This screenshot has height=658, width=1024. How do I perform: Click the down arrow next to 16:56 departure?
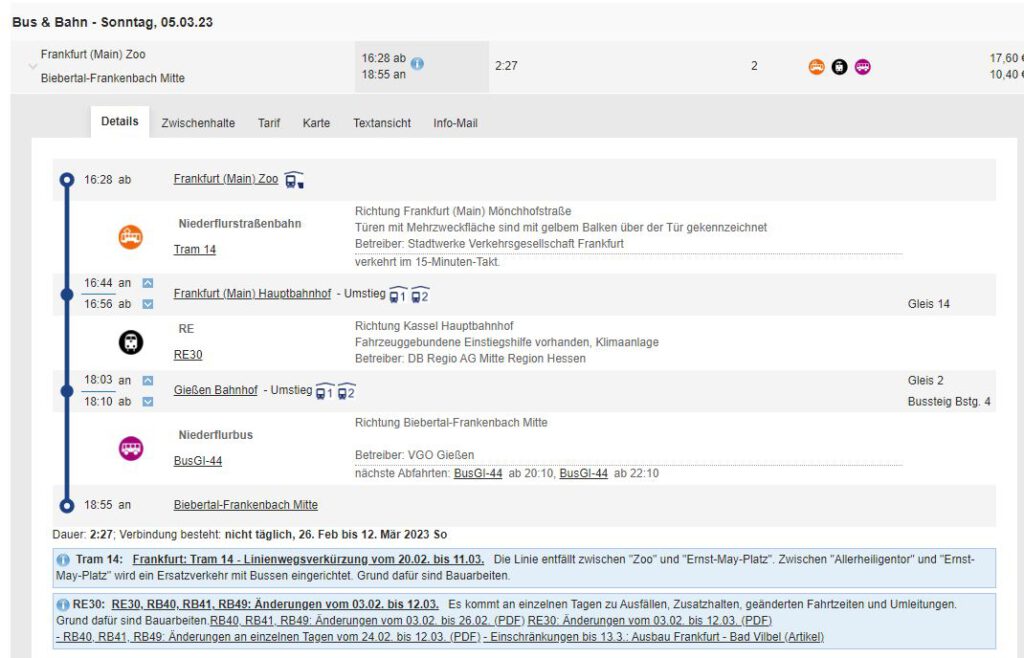tap(148, 304)
